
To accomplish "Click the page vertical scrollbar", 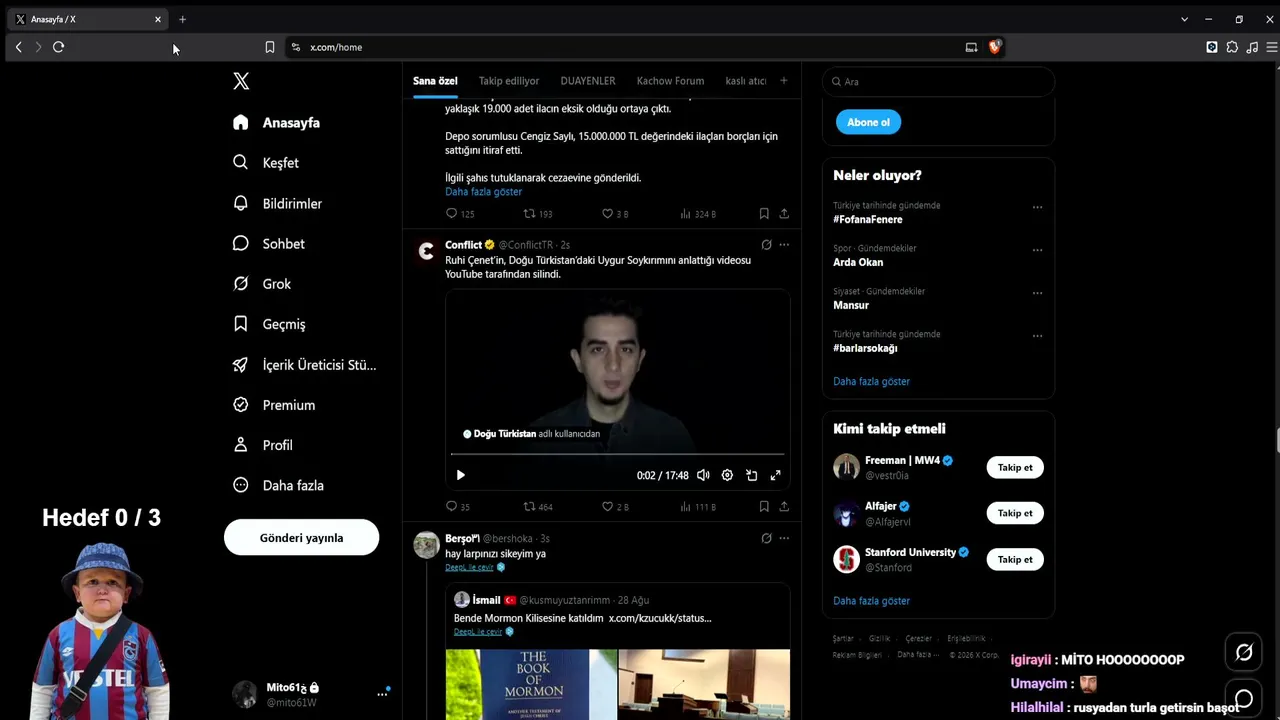I will point(1276,440).
